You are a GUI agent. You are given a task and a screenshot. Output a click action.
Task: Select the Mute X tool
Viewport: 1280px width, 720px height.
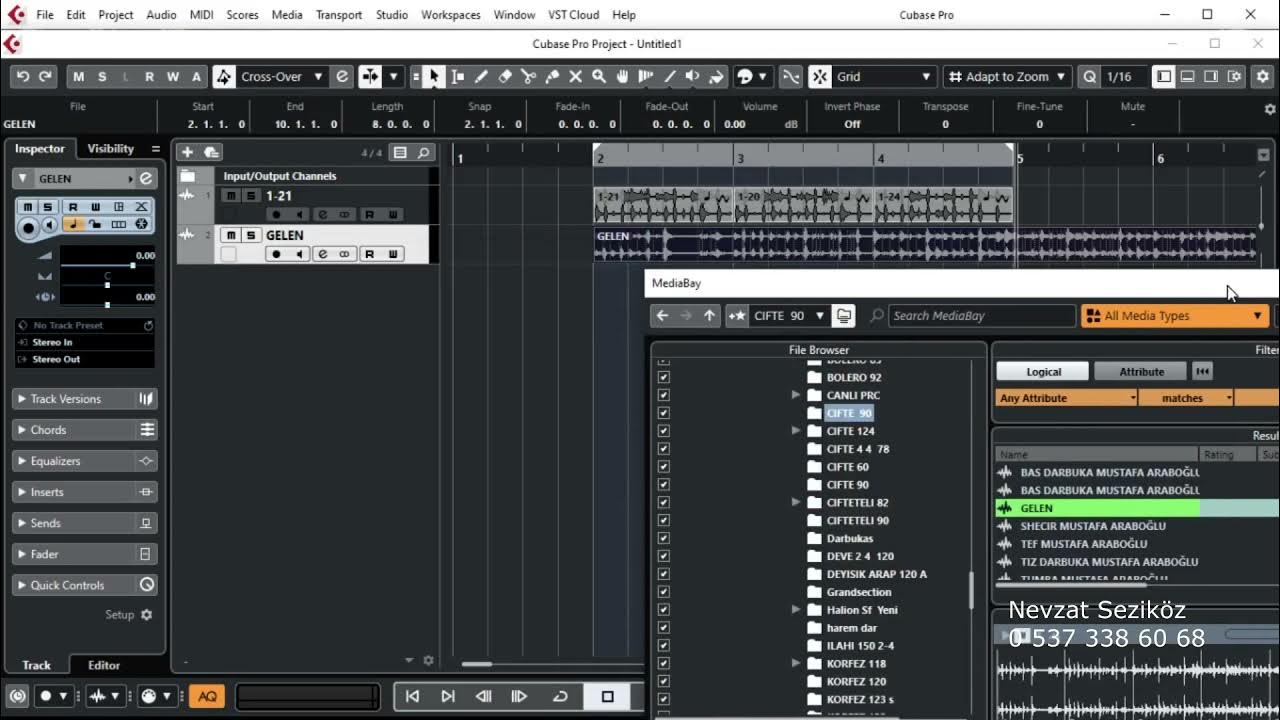(575, 76)
